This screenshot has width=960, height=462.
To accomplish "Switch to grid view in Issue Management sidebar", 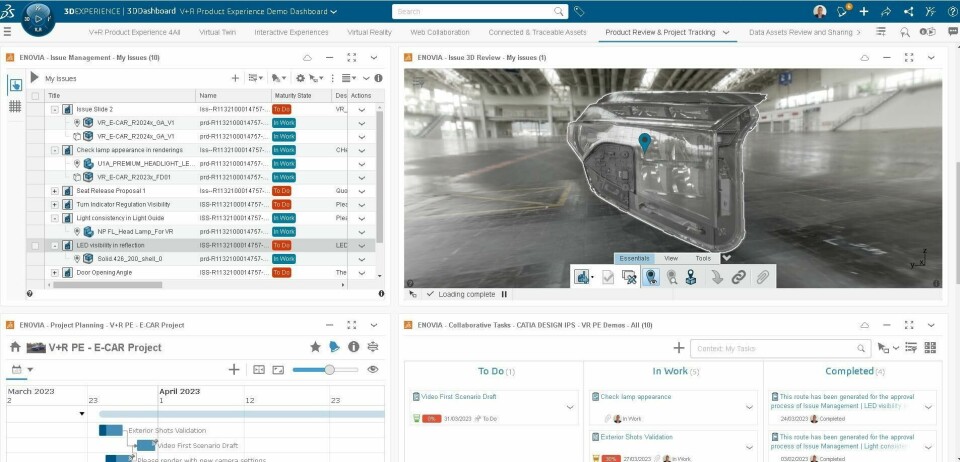I will [x=15, y=106].
